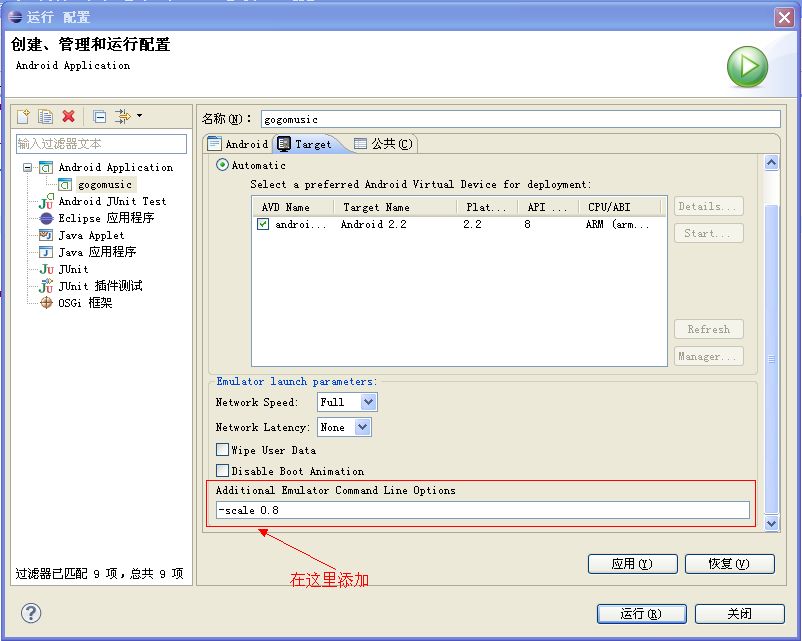Click the Android JUnit Test icon
802x641 pixels.
46,201
